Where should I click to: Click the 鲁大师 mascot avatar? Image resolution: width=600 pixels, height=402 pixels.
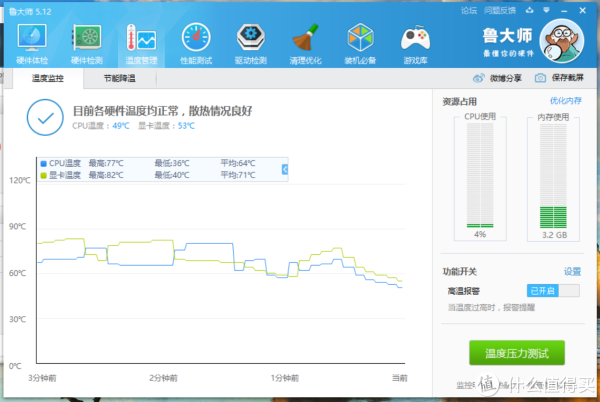click(x=562, y=41)
